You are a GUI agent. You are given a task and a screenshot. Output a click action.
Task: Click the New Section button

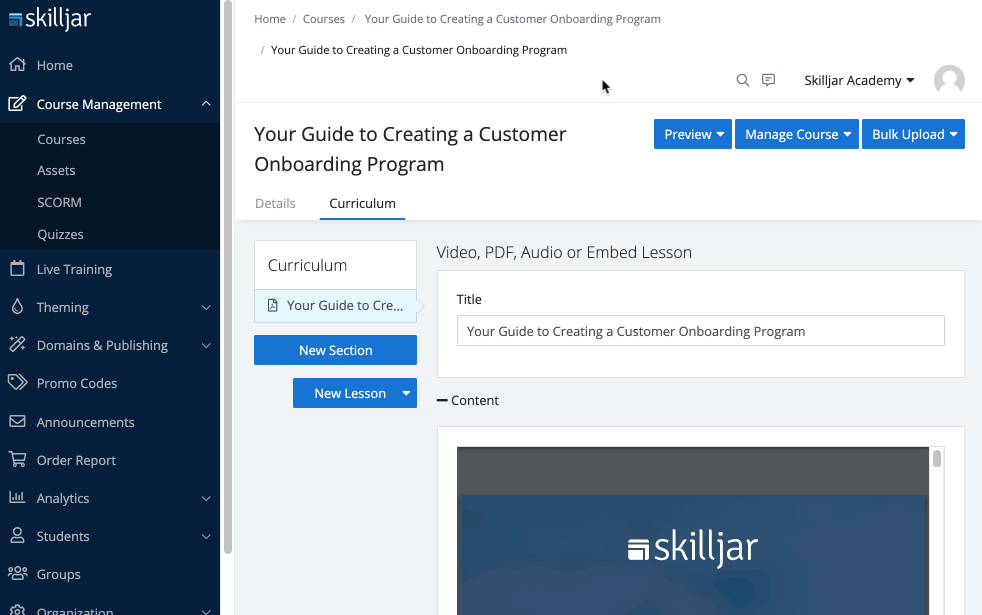tap(335, 350)
